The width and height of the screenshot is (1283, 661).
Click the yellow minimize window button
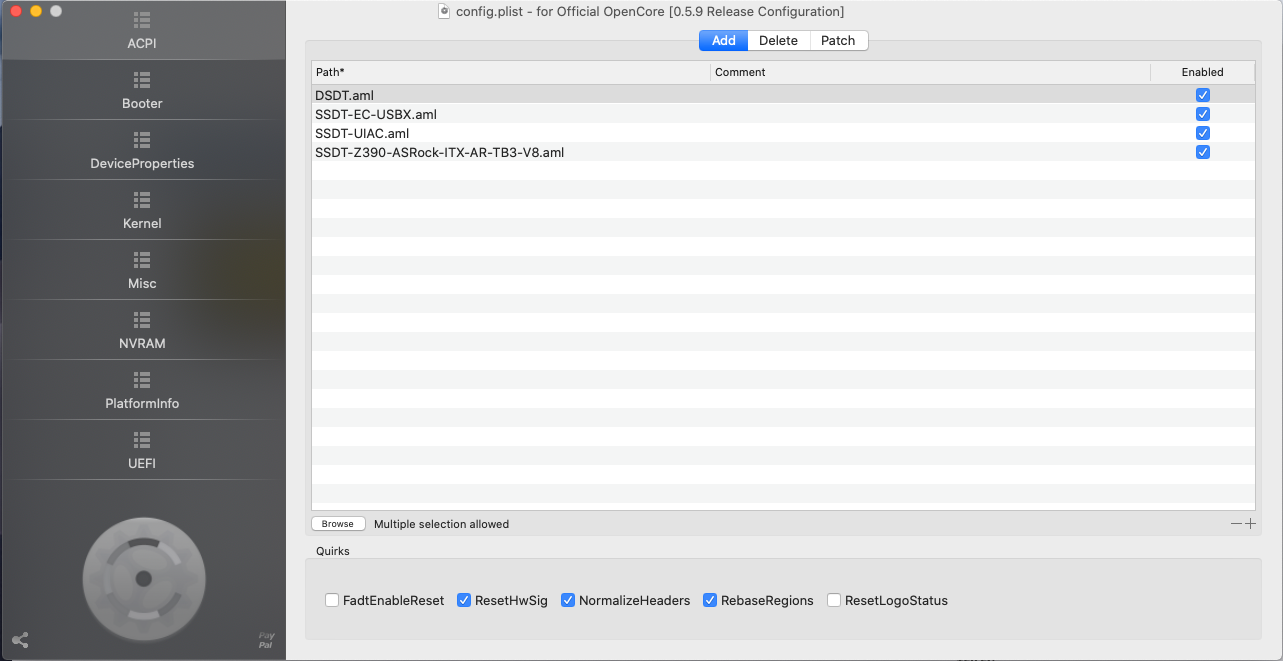coord(36,11)
